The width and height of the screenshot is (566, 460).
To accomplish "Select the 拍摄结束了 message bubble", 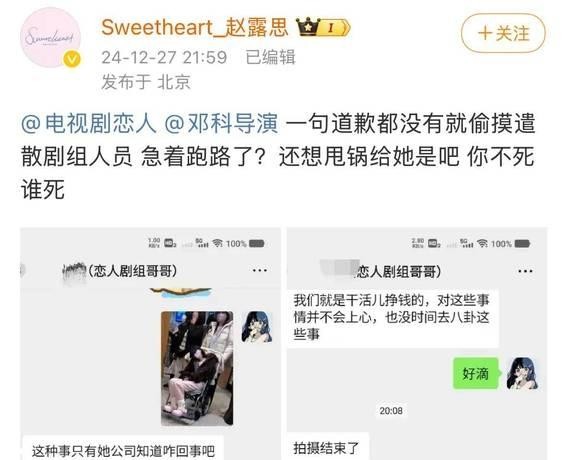I will 327,447.
